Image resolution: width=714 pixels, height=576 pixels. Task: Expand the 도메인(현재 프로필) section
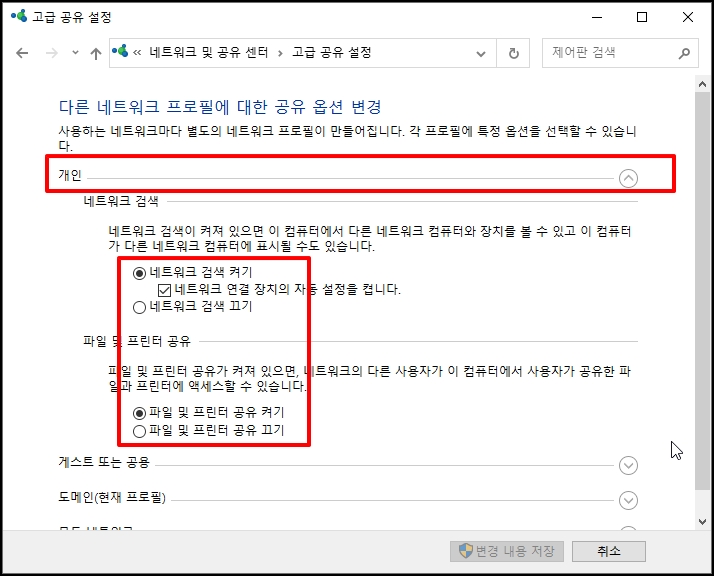coord(628,500)
